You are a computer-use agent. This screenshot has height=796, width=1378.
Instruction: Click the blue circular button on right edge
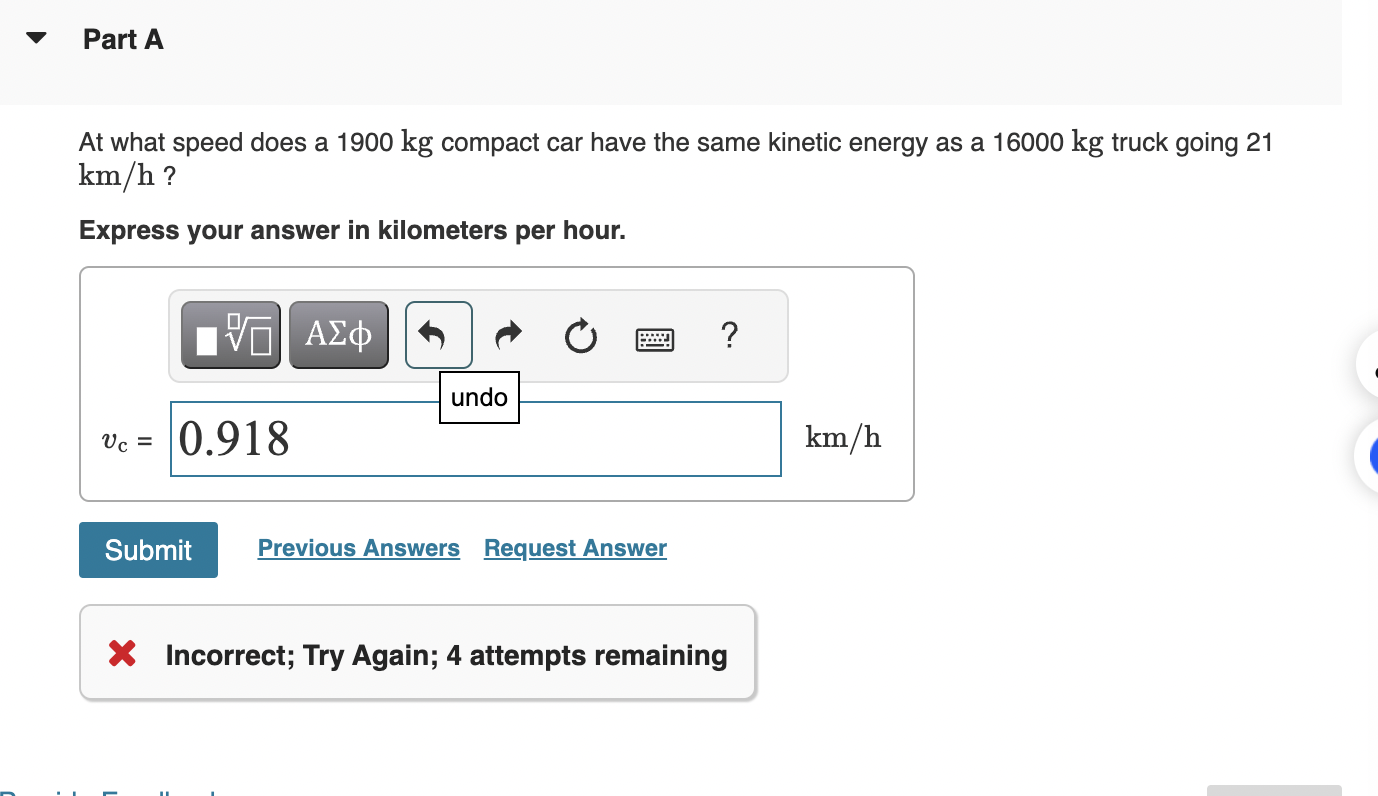[1372, 457]
